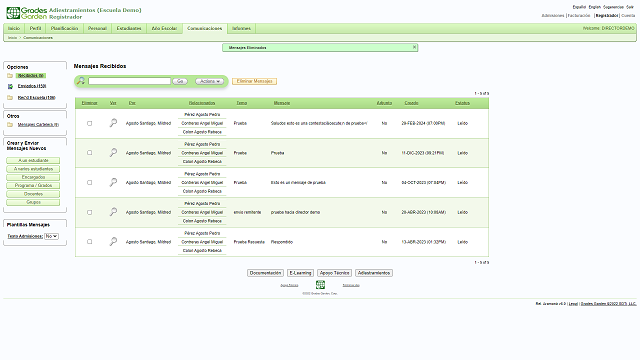Check the delete box for 13-ABR-2023 message
The height and width of the screenshot is (360, 640).
89,242
